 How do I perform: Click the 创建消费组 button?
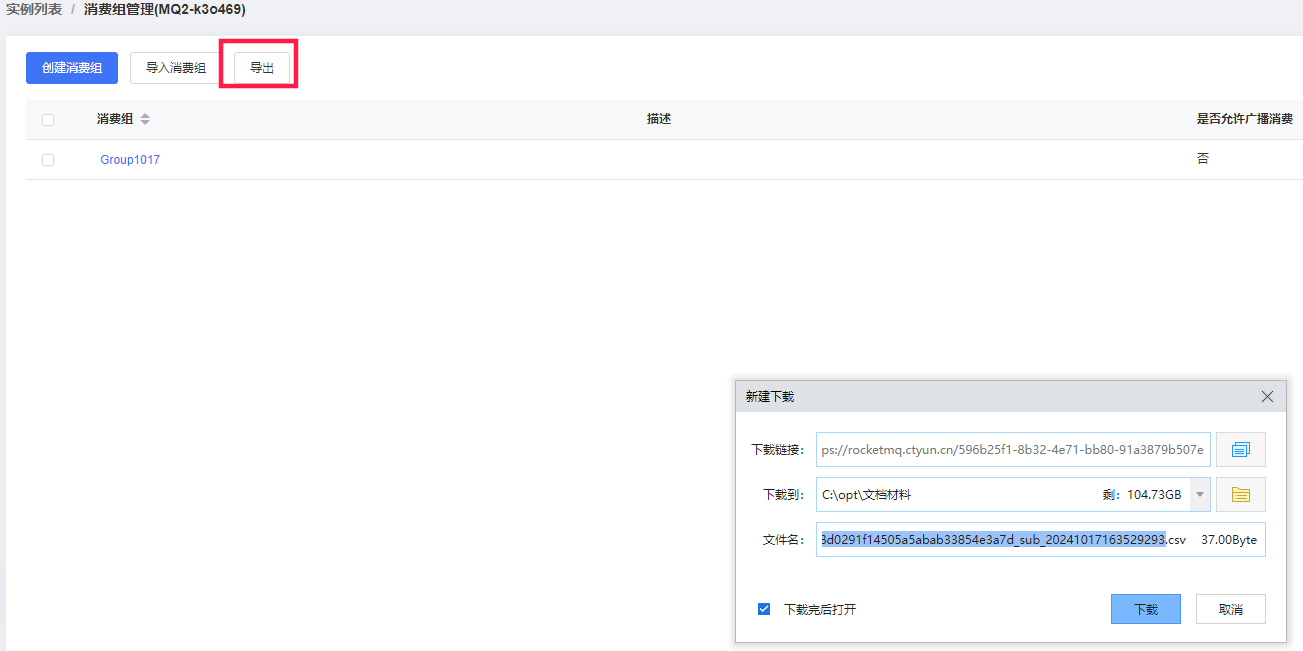[72, 68]
